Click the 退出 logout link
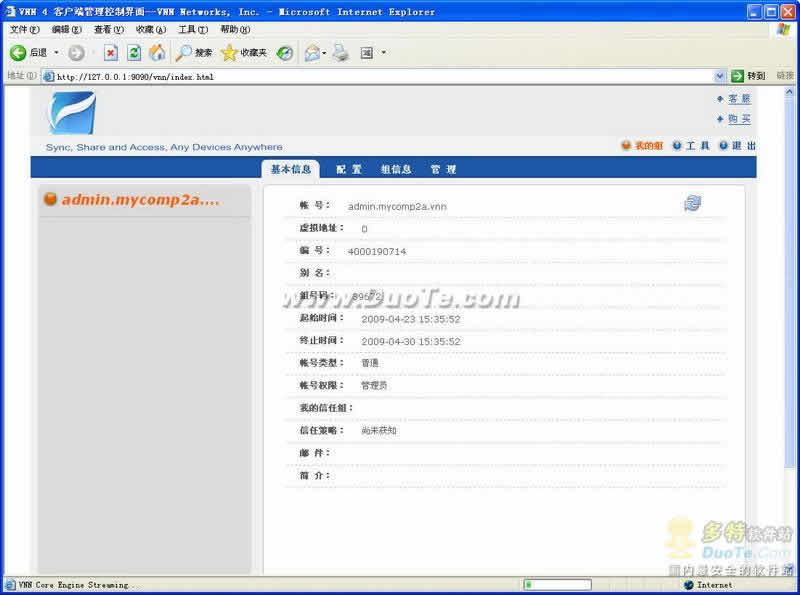 click(744, 146)
